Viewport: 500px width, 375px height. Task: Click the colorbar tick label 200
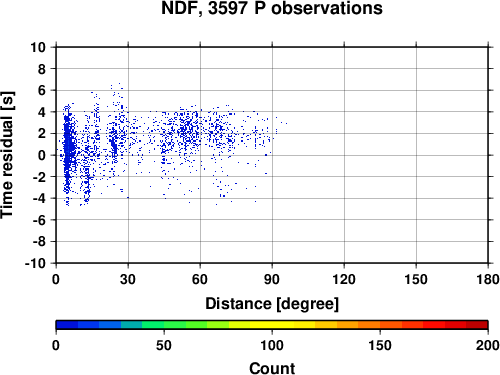[488, 345]
